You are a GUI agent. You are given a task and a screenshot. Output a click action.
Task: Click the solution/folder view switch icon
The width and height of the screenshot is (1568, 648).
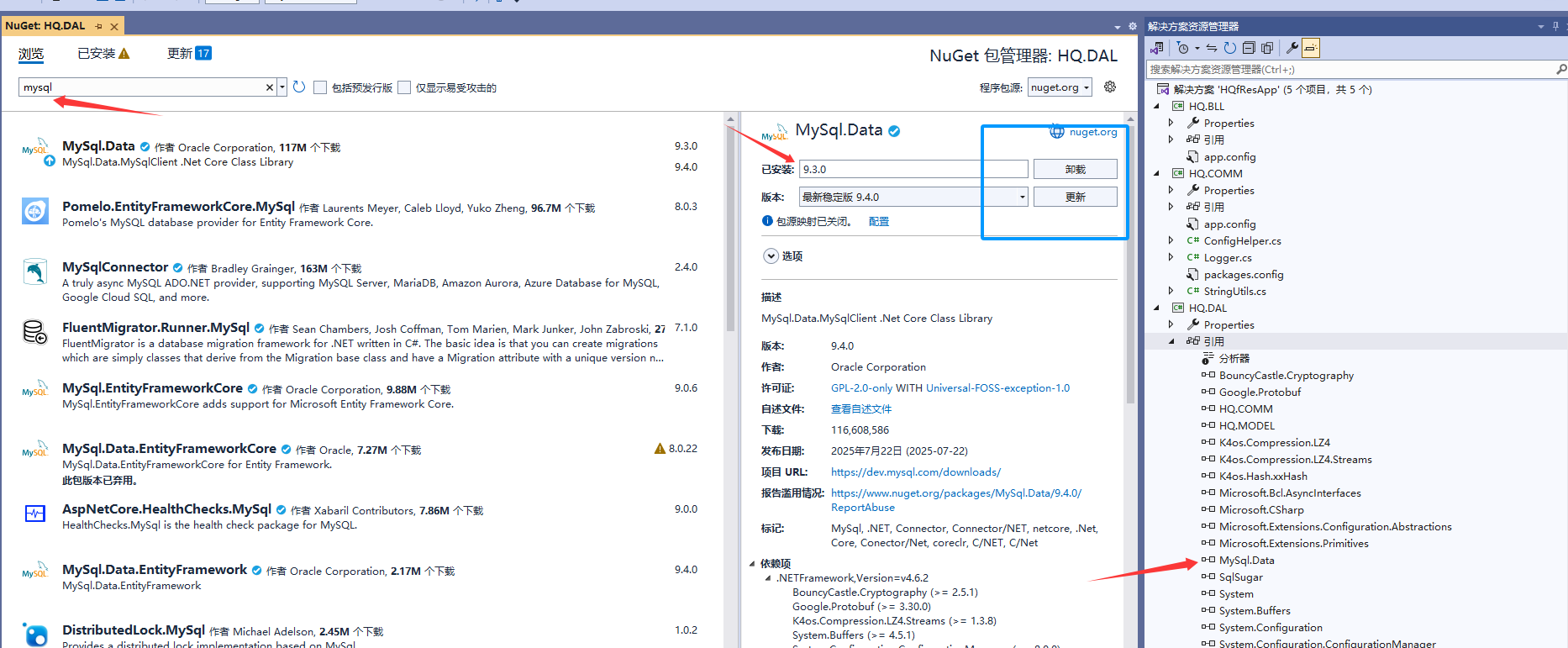click(1157, 48)
